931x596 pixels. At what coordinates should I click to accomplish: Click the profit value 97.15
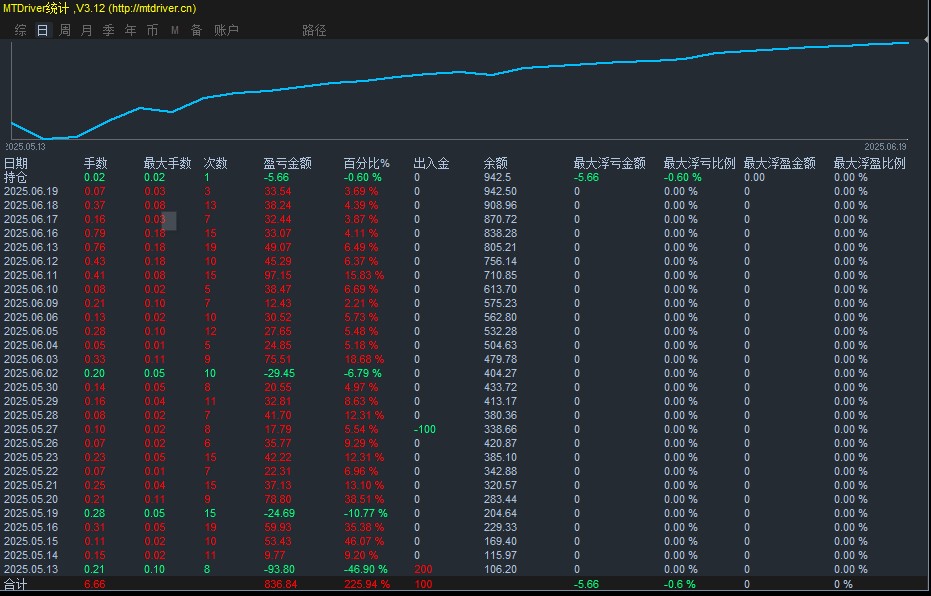[278, 275]
